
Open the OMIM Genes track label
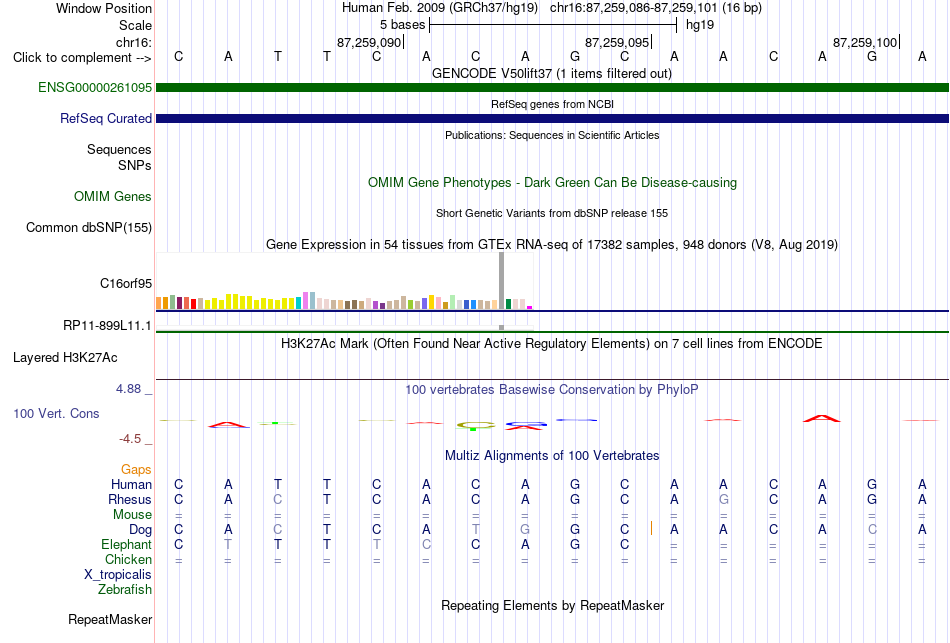[112, 196]
